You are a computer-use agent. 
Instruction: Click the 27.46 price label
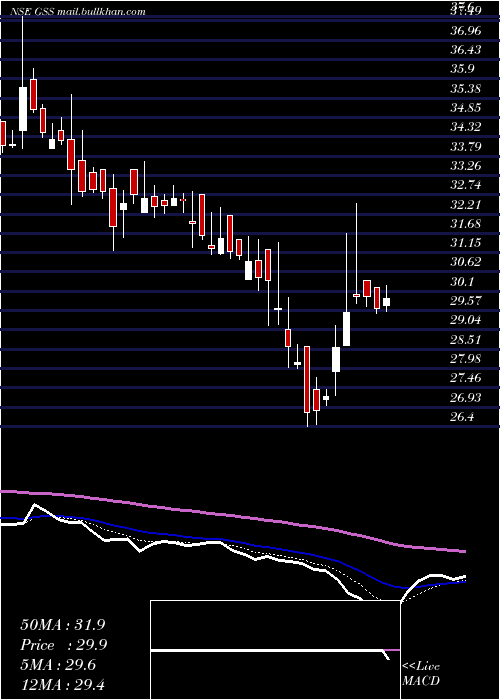[x=466, y=378]
